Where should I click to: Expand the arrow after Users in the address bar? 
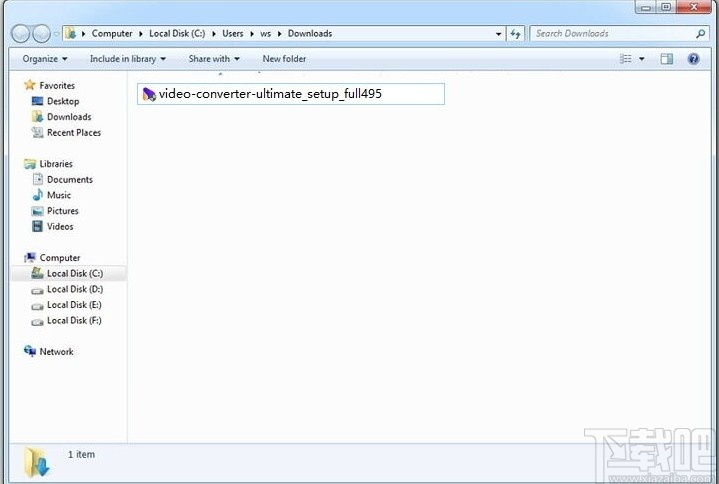point(252,33)
